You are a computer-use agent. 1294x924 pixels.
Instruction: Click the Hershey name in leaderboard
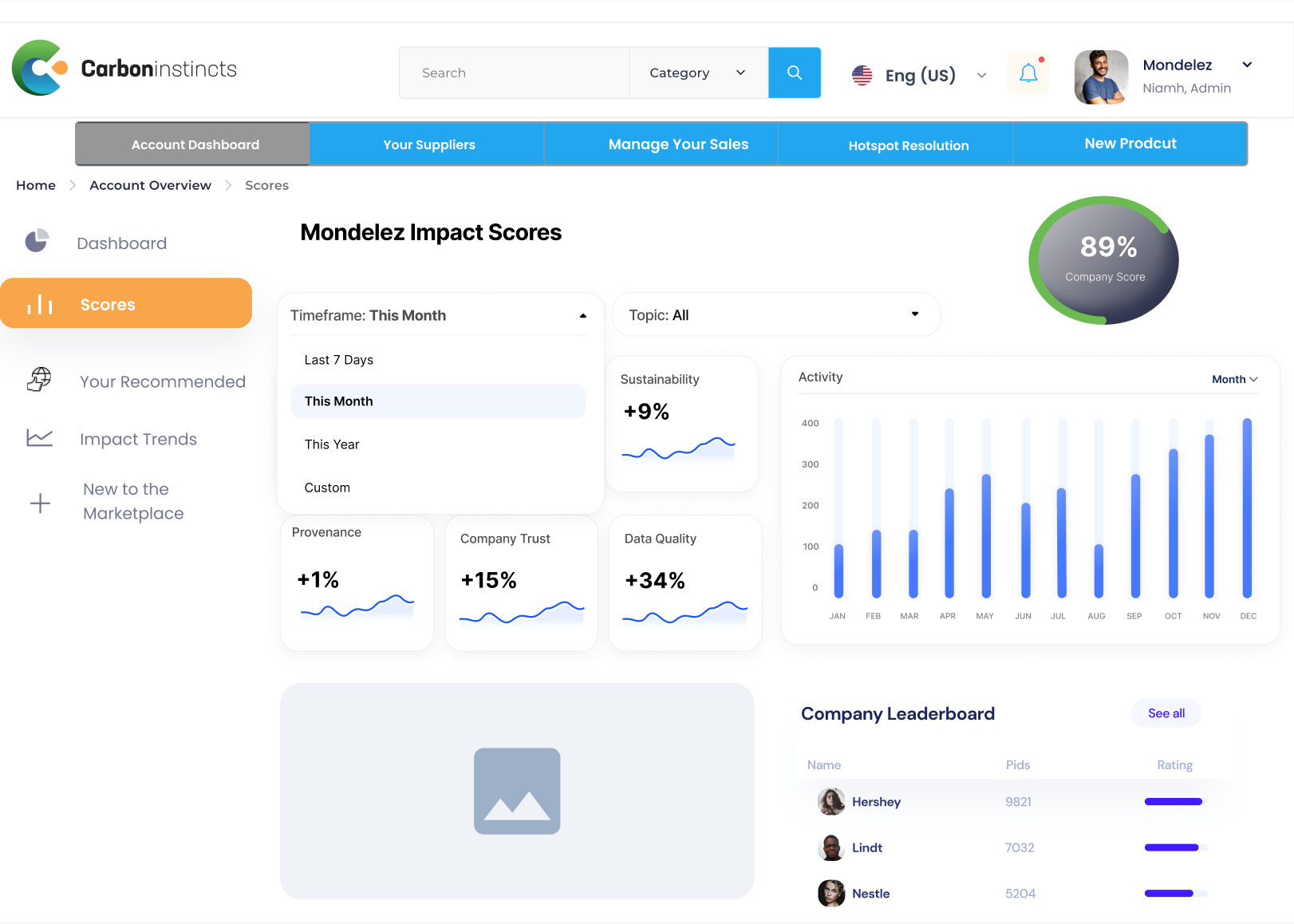click(876, 802)
